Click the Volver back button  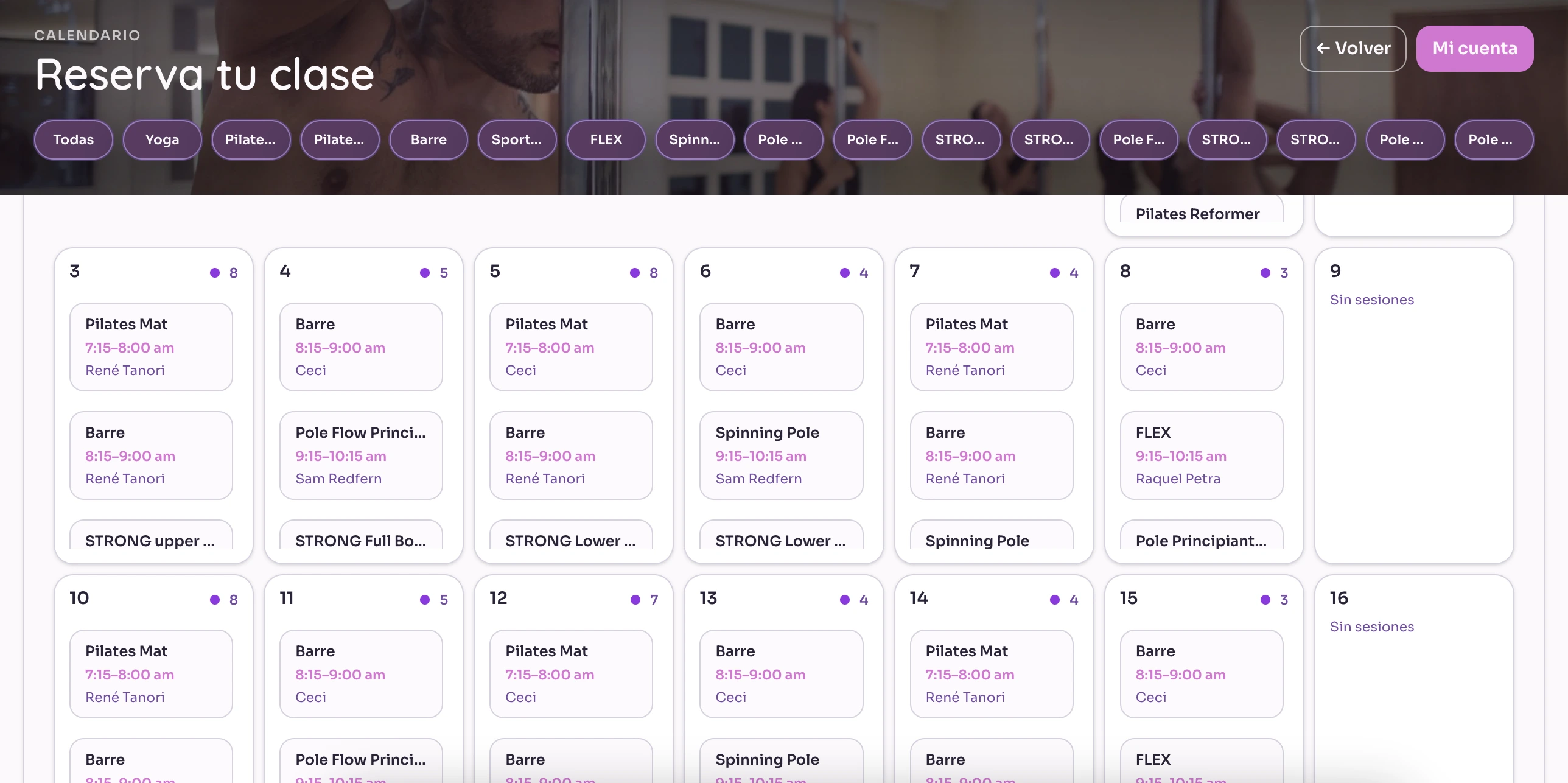coord(1353,48)
